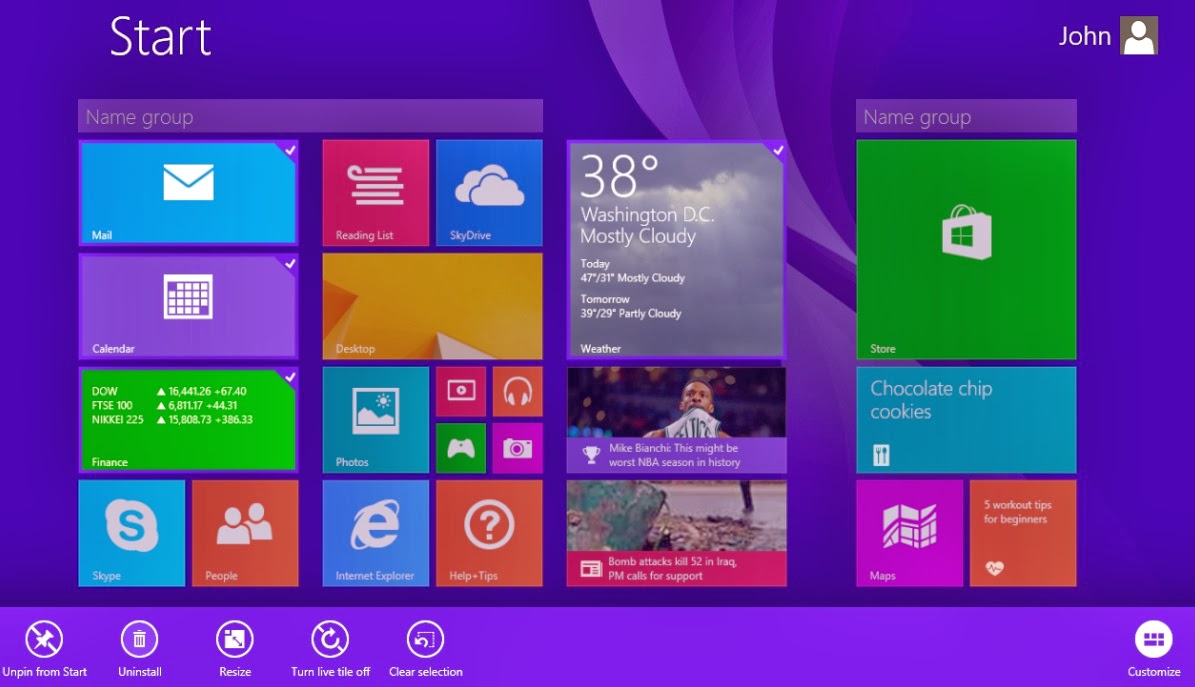Open the small Games controller tile
The width and height of the screenshot is (1195, 687).
pyautogui.click(x=461, y=448)
